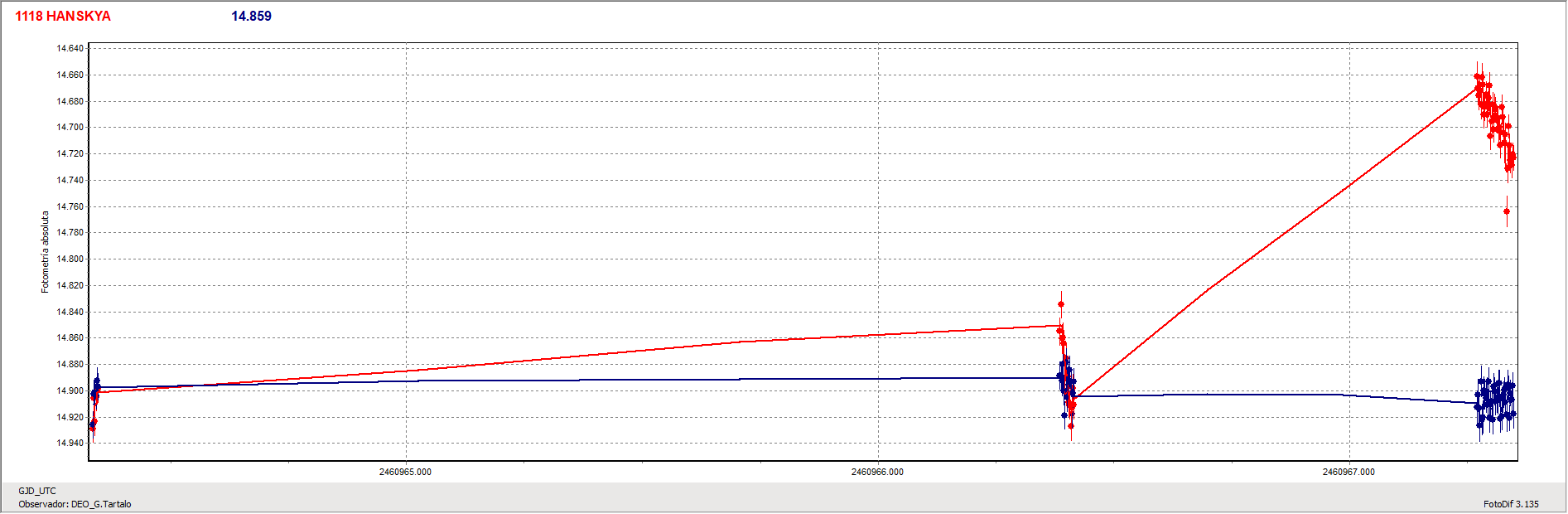Viewport: 1568px width, 514px height.
Task: Click the 14.800 y-axis tick label
Action: [70, 259]
